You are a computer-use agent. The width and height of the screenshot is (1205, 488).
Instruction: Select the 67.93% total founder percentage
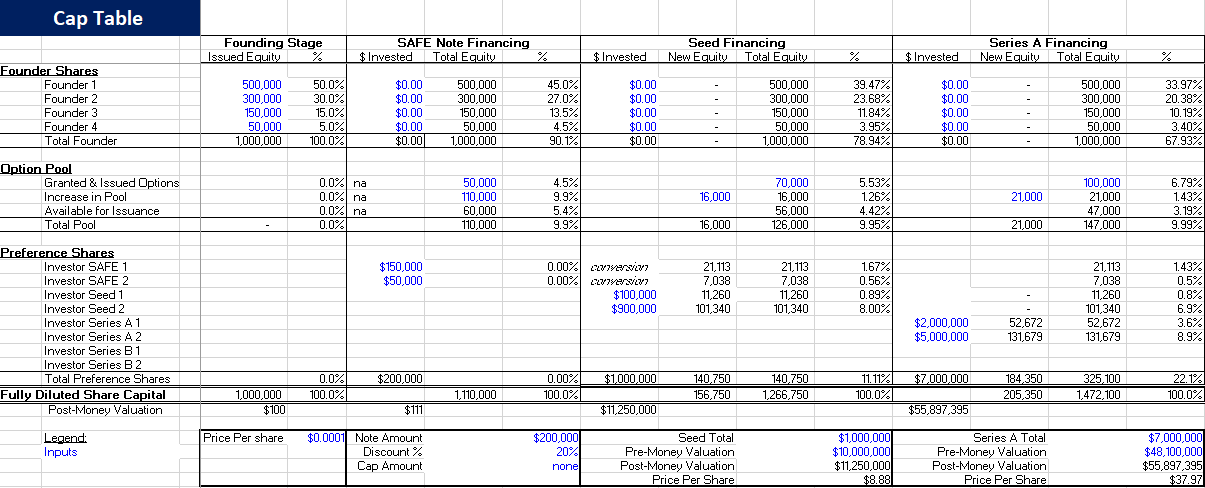click(x=1186, y=141)
